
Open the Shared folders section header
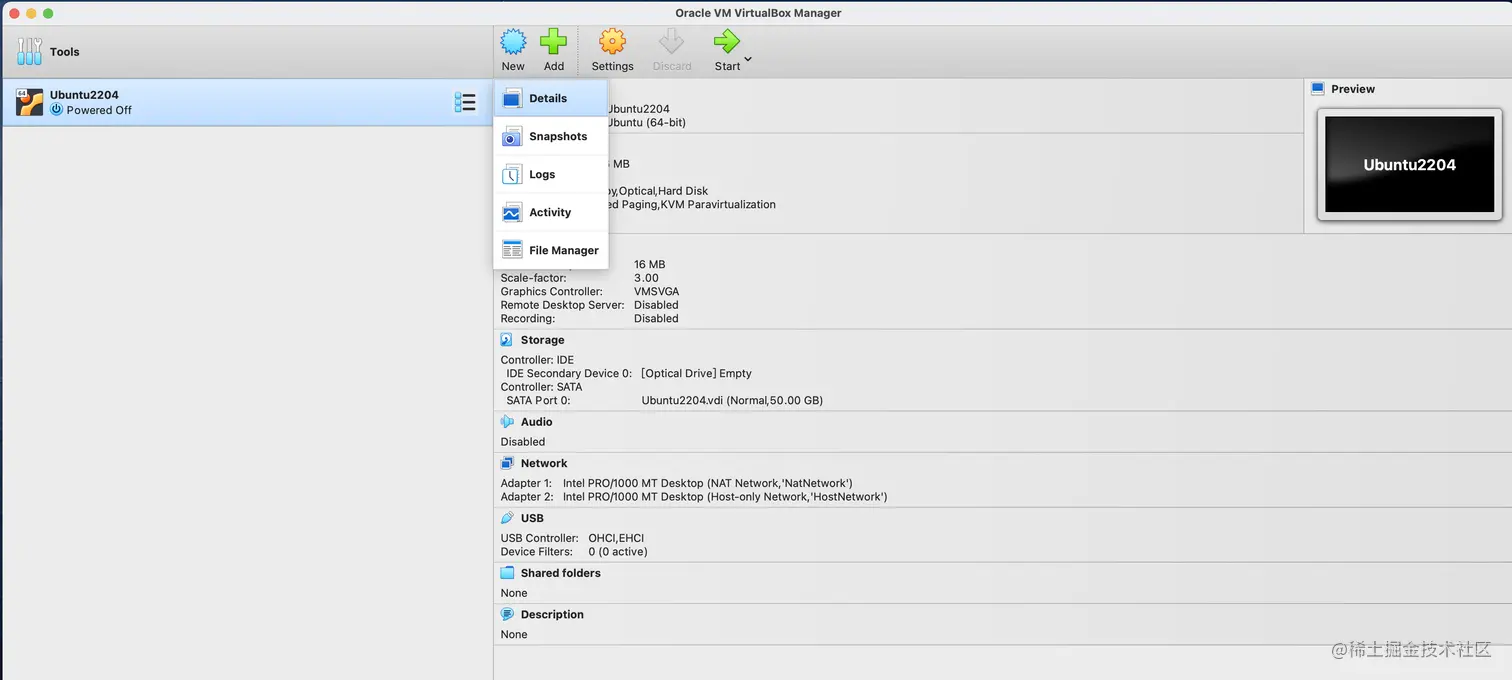pyautogui.click(x=561, y=573)
